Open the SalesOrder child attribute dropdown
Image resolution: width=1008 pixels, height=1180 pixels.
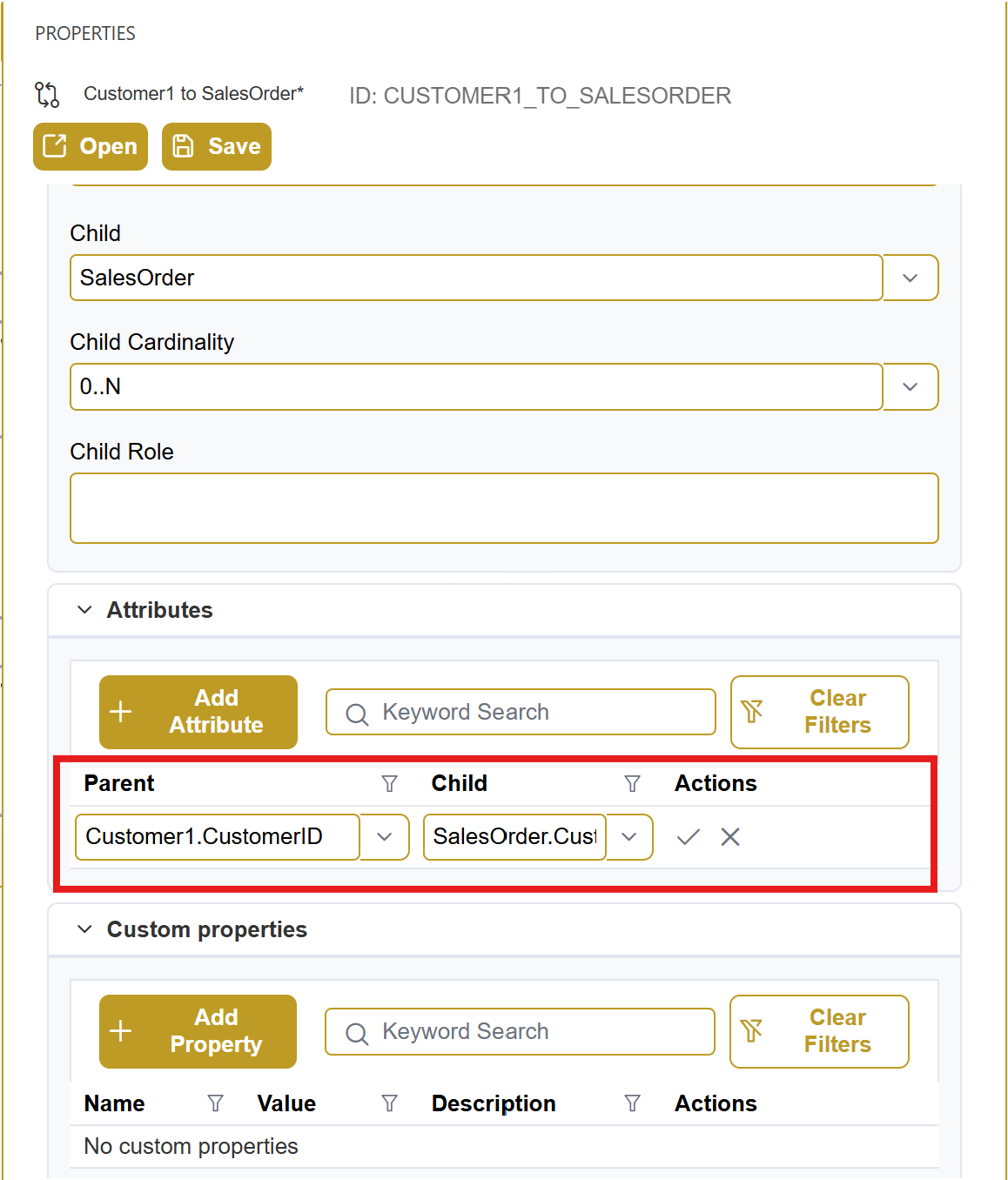pos(628,837)
